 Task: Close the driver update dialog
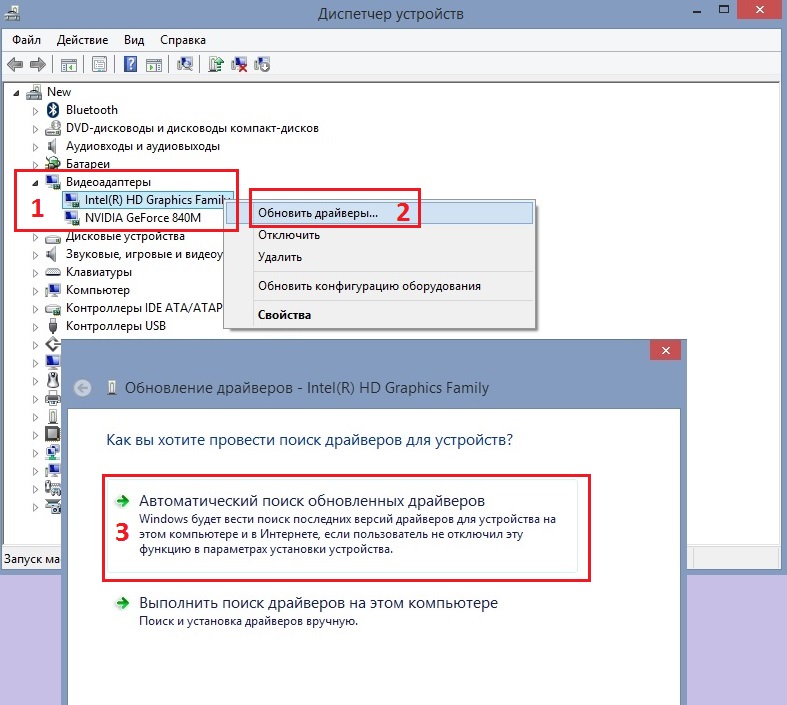tap(665, 350)
